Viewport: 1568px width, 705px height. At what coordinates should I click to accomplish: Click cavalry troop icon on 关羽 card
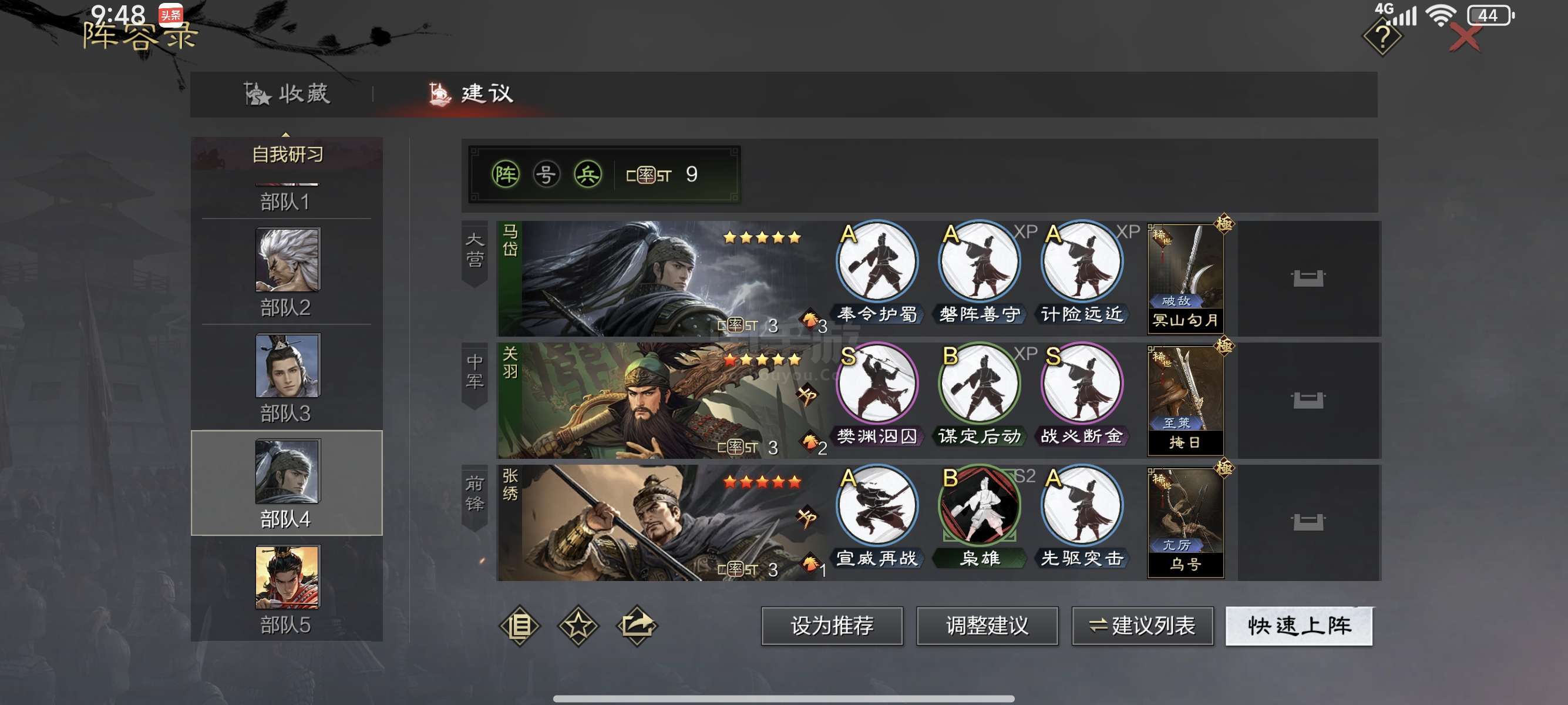(x=807, y=395)
